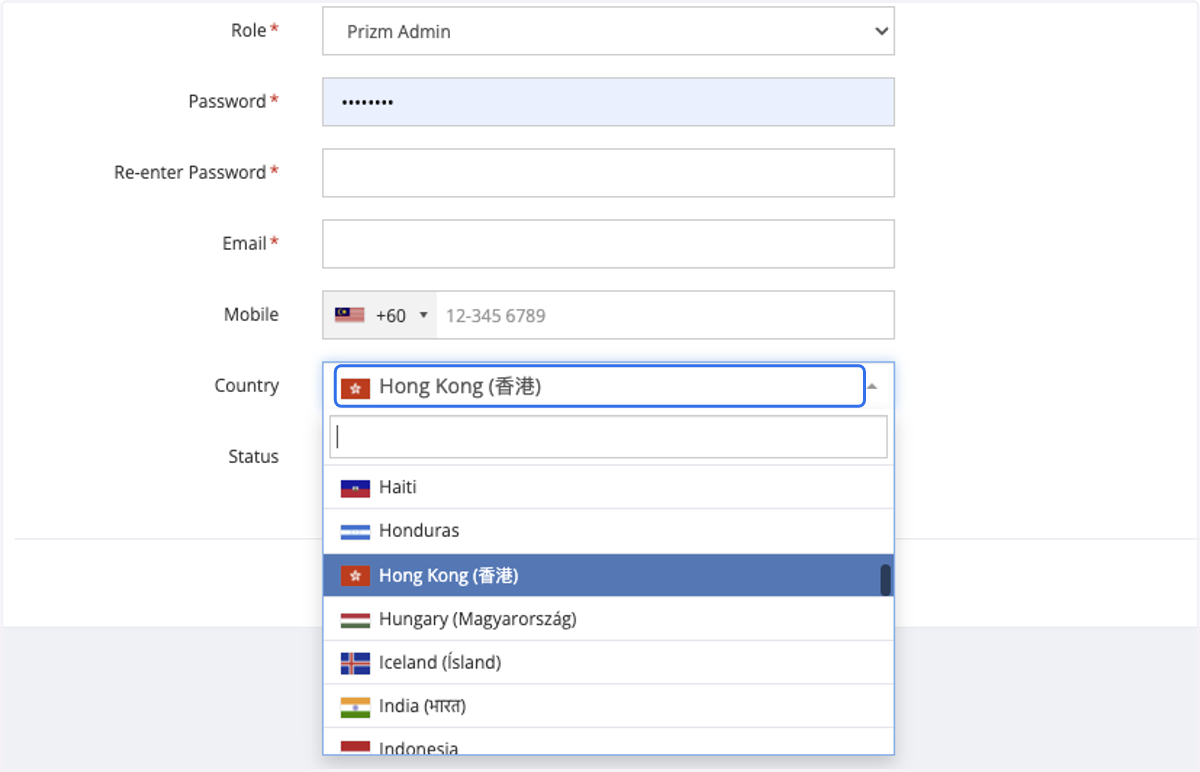1200x772 pixels.
Task: Click the Iceland flag icon
Action: 355,663
